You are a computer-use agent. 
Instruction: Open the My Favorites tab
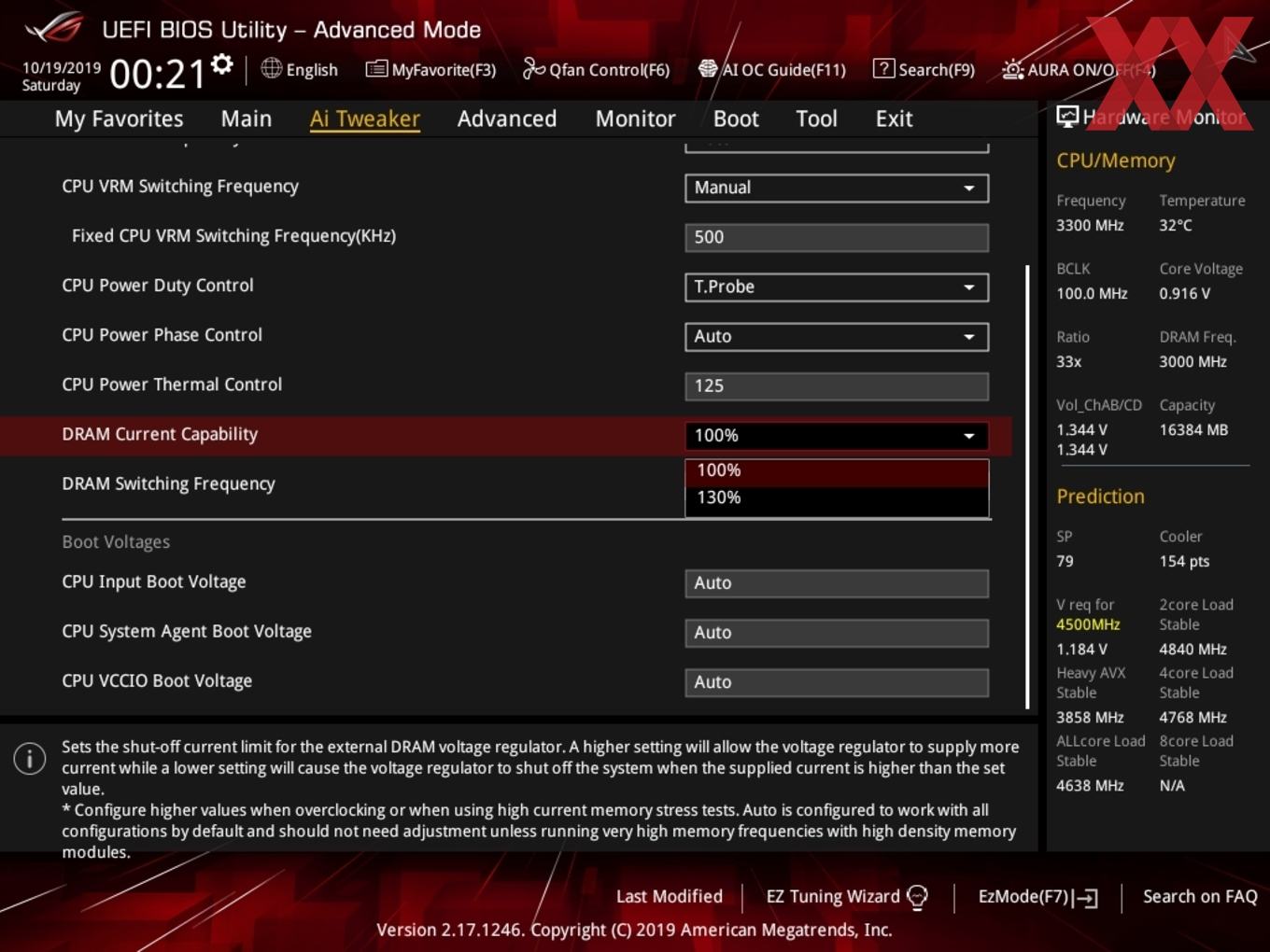[x=119, y=119]
